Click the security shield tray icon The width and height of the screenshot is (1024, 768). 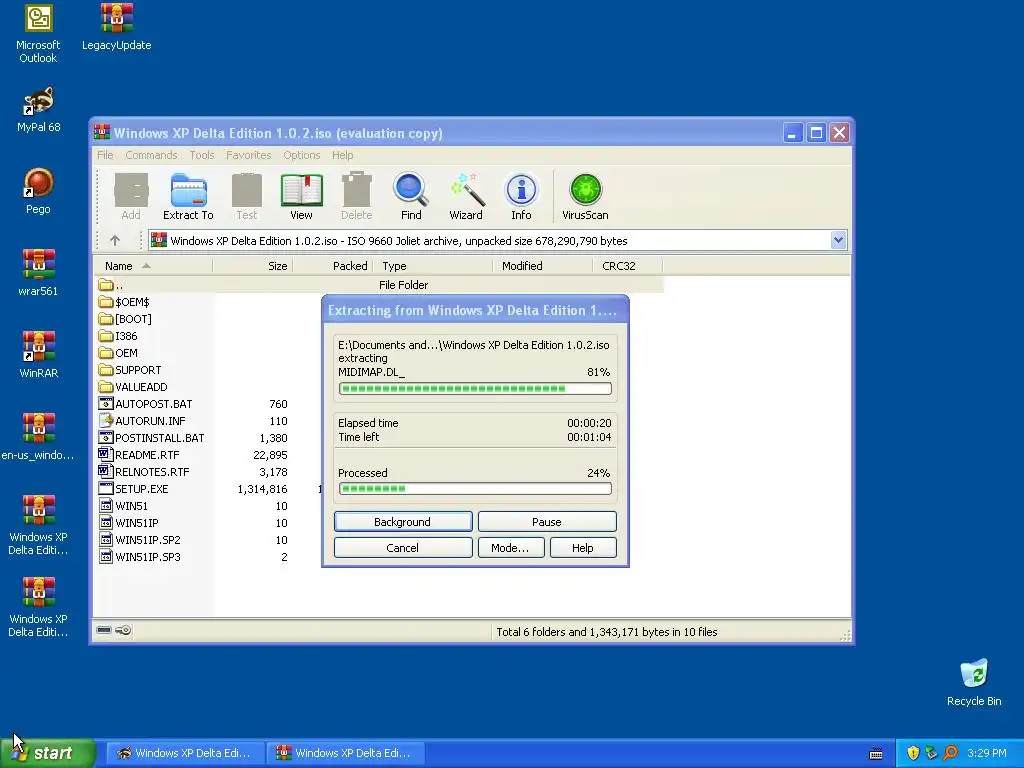(x=913, y=753)
